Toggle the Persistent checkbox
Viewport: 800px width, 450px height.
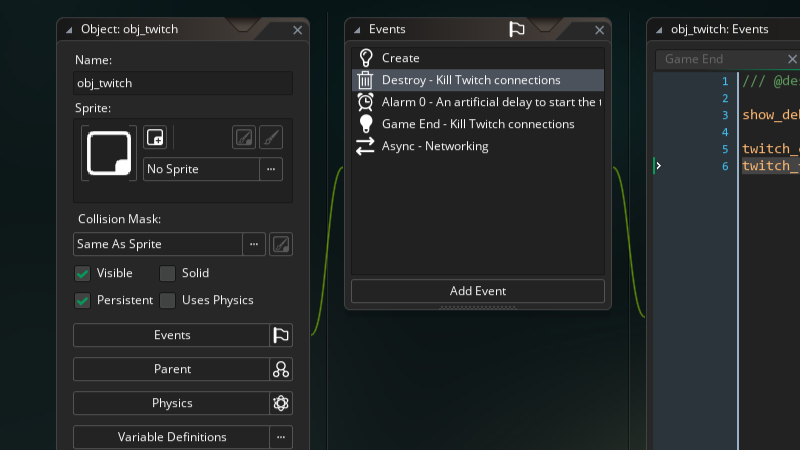(83, 300)
